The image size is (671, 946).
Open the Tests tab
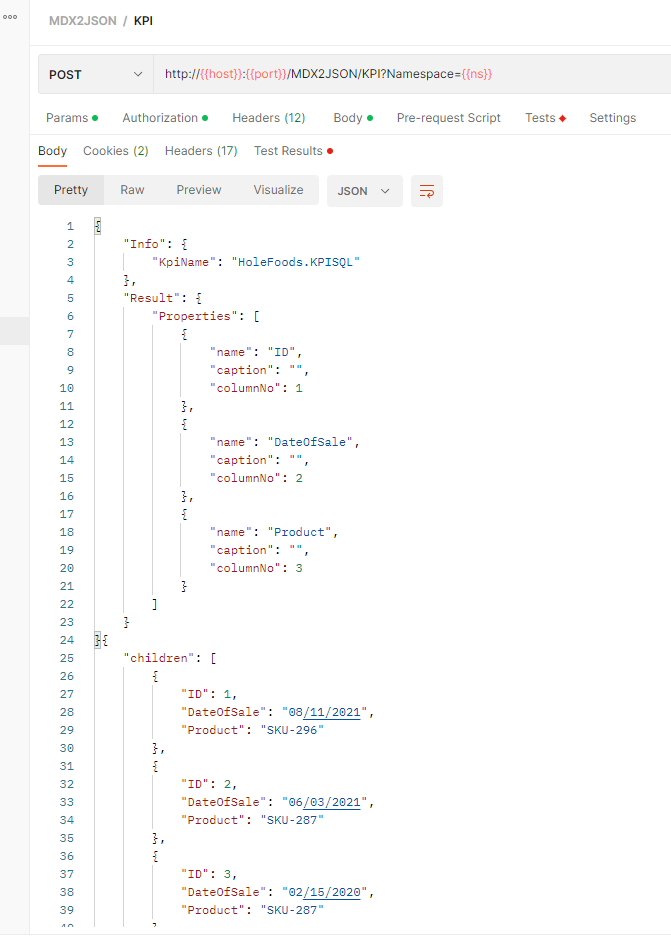pyautogui.click(x=540, y=117)
